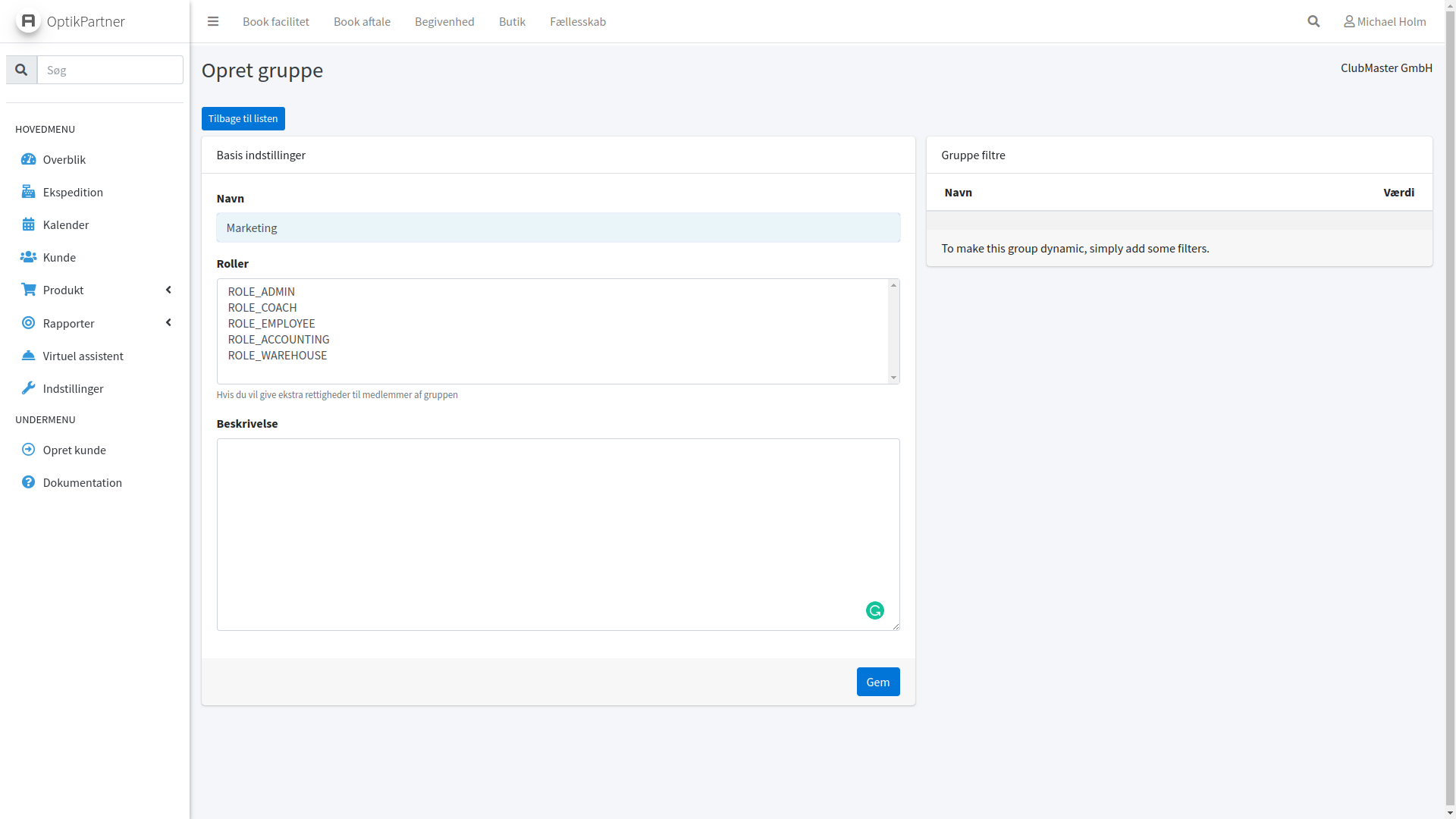
Task: Click the Kunde users icon
Action: 29,257
